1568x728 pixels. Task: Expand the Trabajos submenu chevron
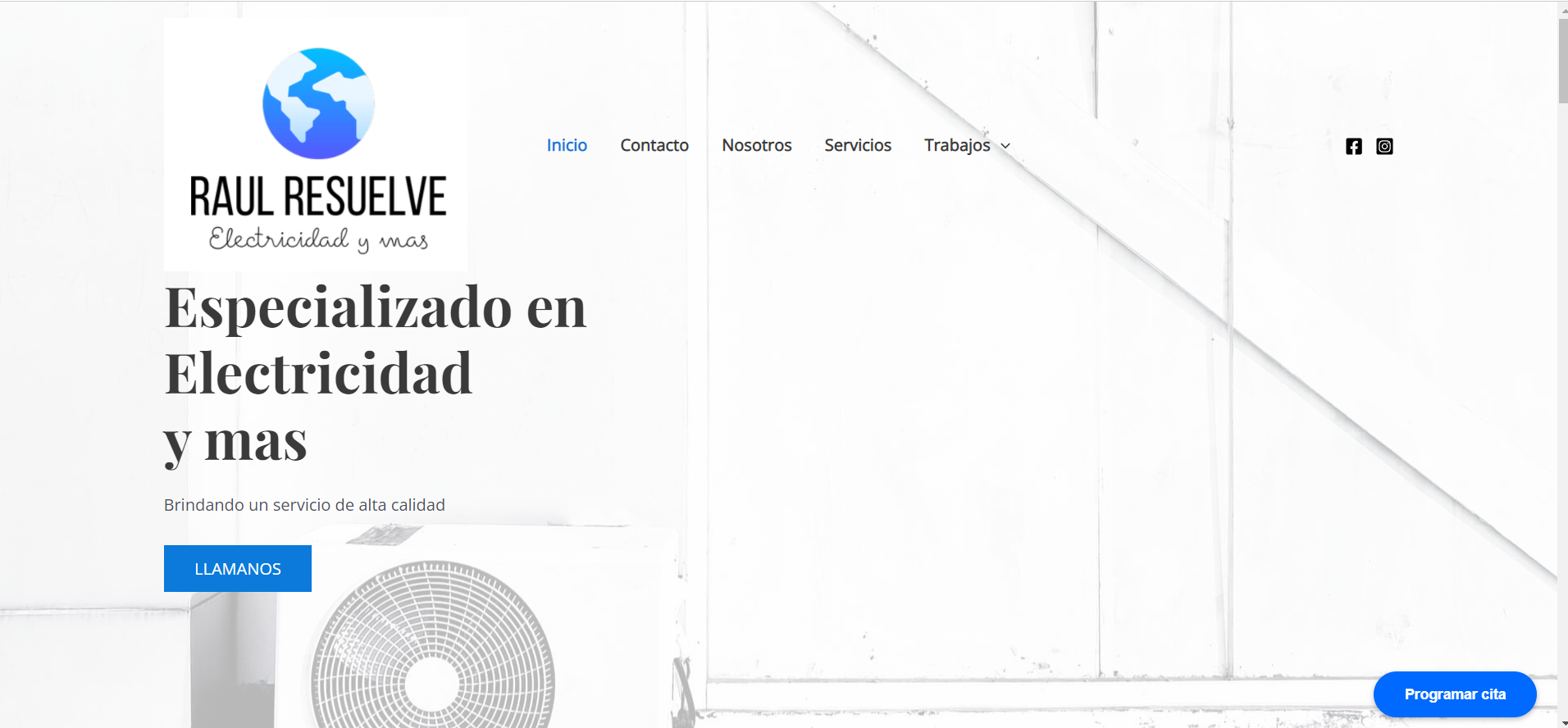(1005, 146)
